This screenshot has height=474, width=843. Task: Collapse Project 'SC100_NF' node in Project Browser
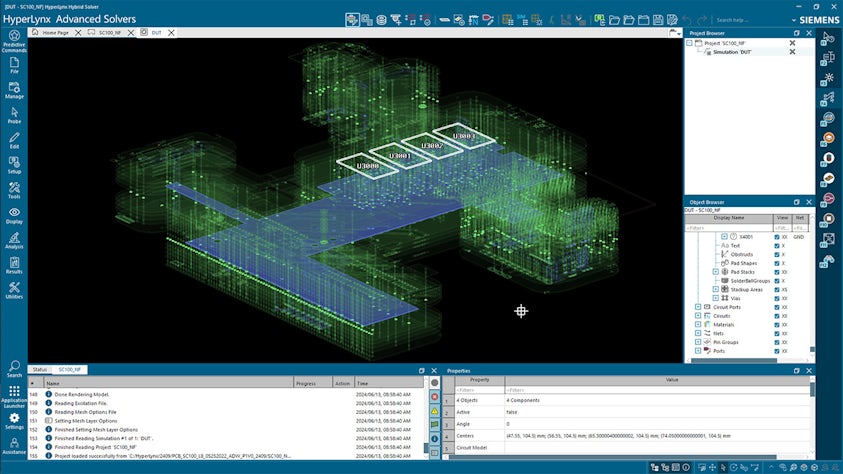point(689,43)
